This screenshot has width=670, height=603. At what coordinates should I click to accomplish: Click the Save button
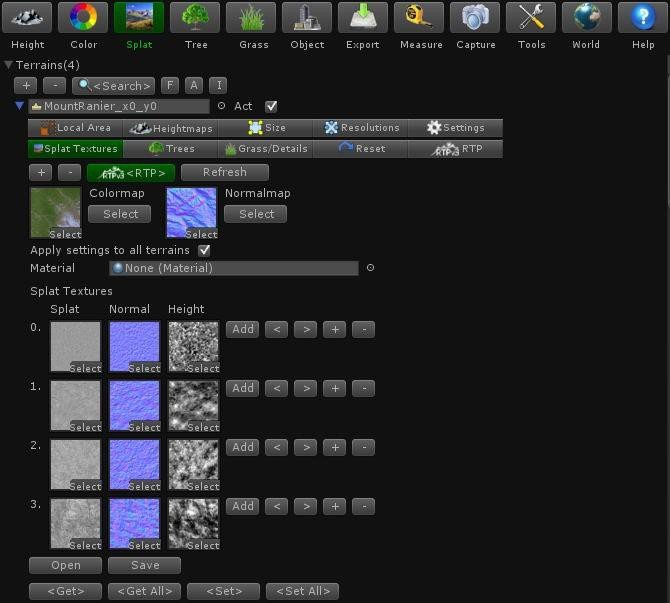pos(144,565)
